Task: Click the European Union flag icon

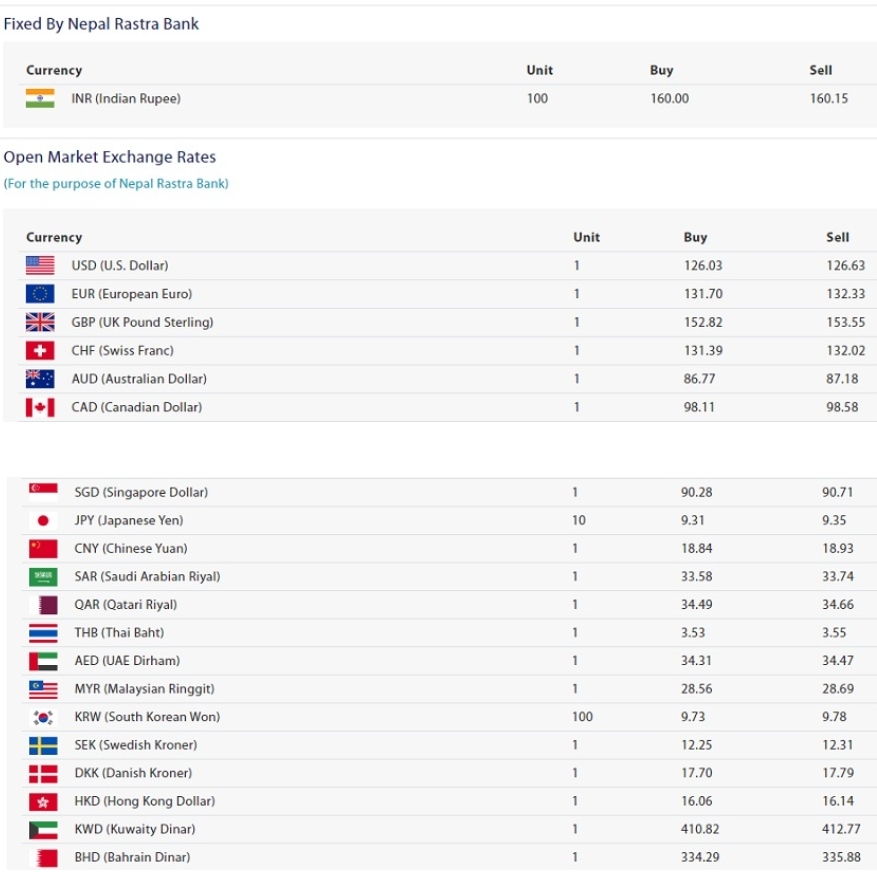Action: click(x=40, y=294)
